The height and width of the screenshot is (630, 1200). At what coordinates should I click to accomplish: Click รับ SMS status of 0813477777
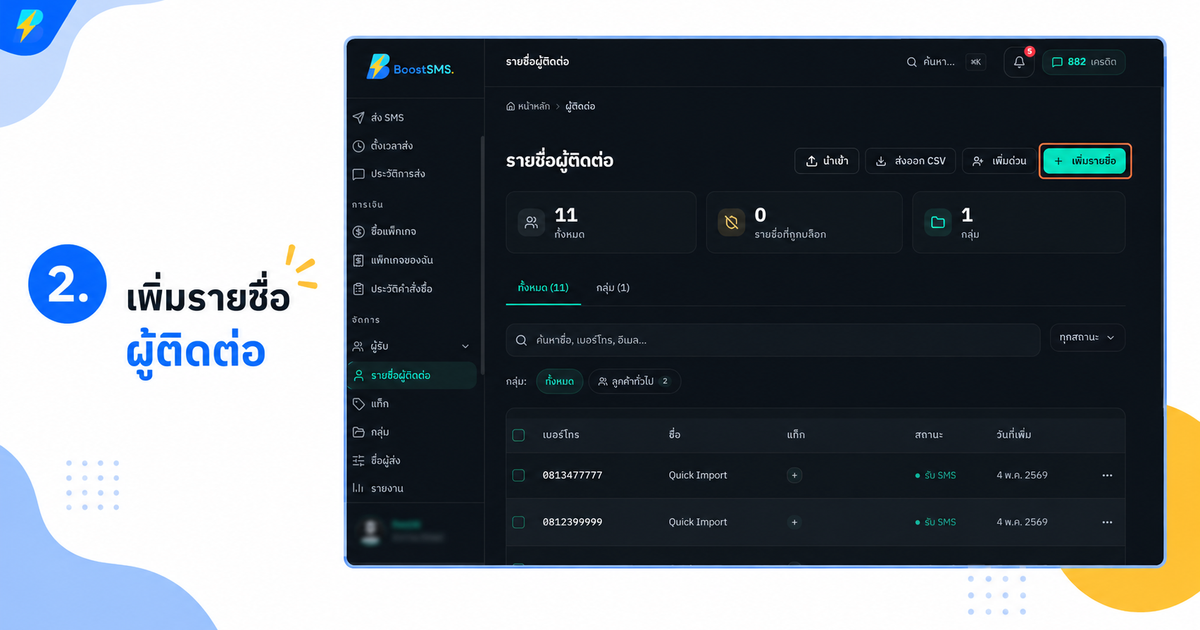tap(935, 475)
